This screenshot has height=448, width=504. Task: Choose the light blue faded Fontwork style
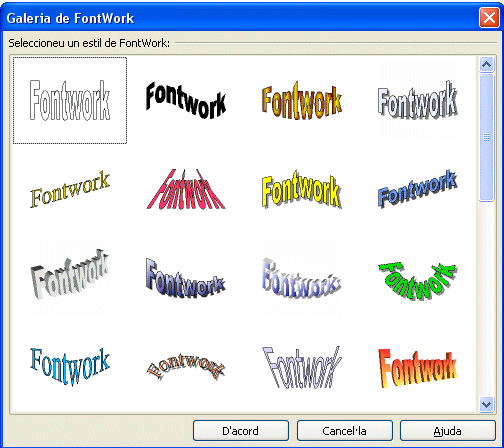click(x=302, y=278)
